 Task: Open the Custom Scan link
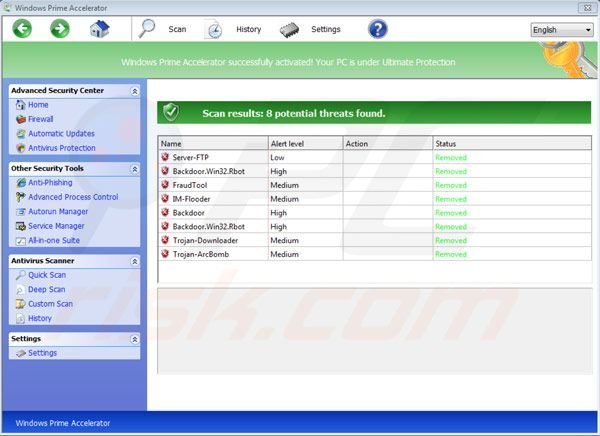pos(51,304)
